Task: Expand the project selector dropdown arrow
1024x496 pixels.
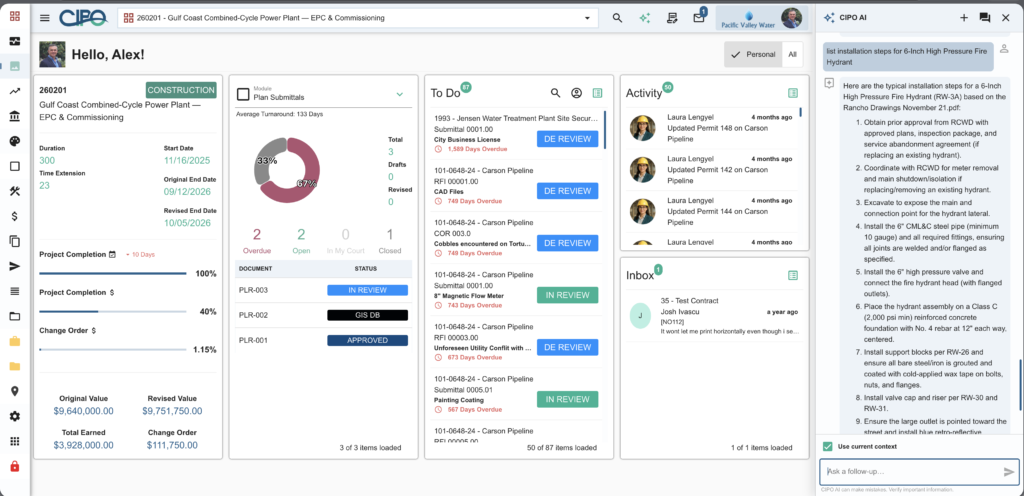Action: pyautogui.click(x=587, y=18)
